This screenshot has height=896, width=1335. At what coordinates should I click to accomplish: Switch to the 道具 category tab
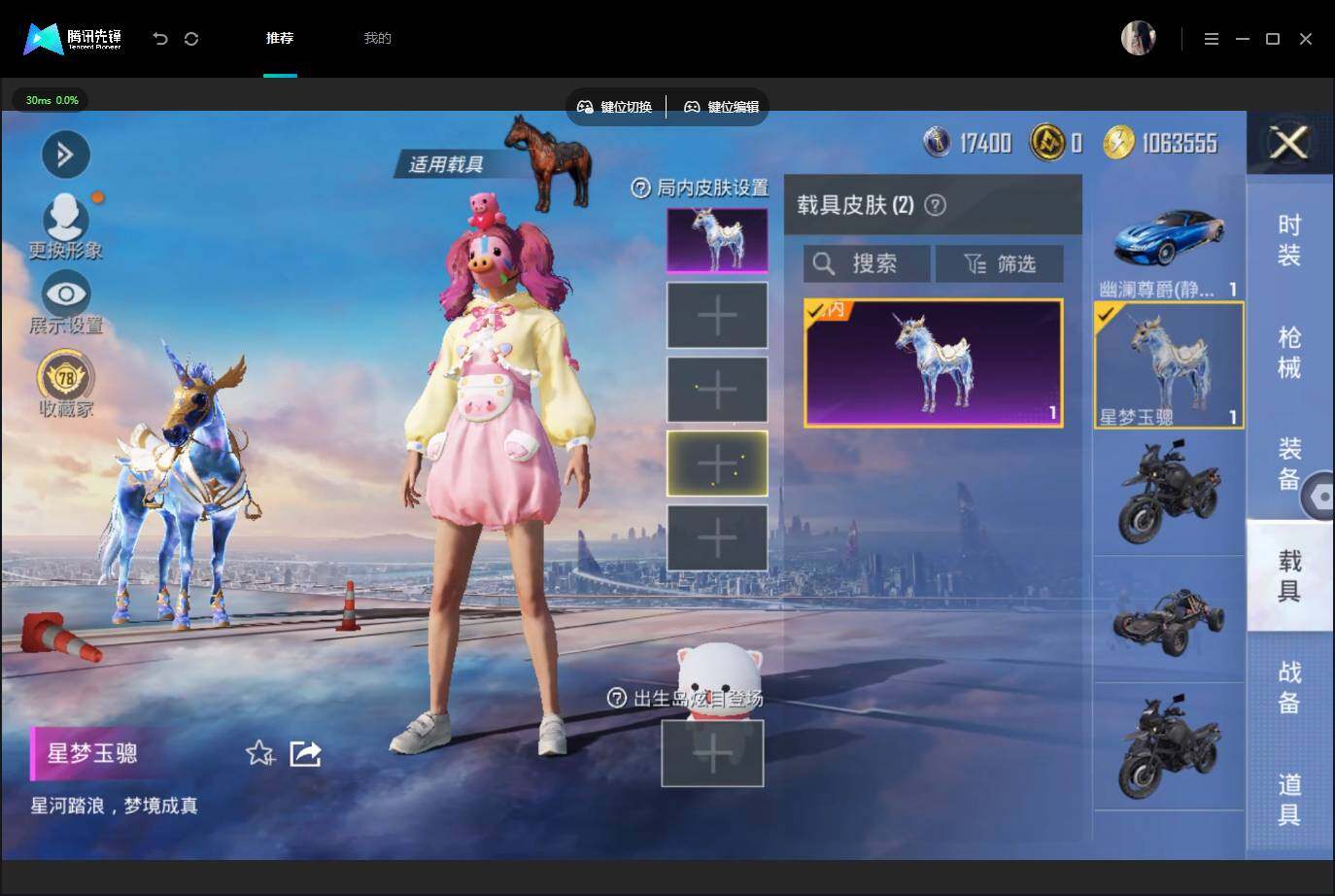tap(1289, 799)
